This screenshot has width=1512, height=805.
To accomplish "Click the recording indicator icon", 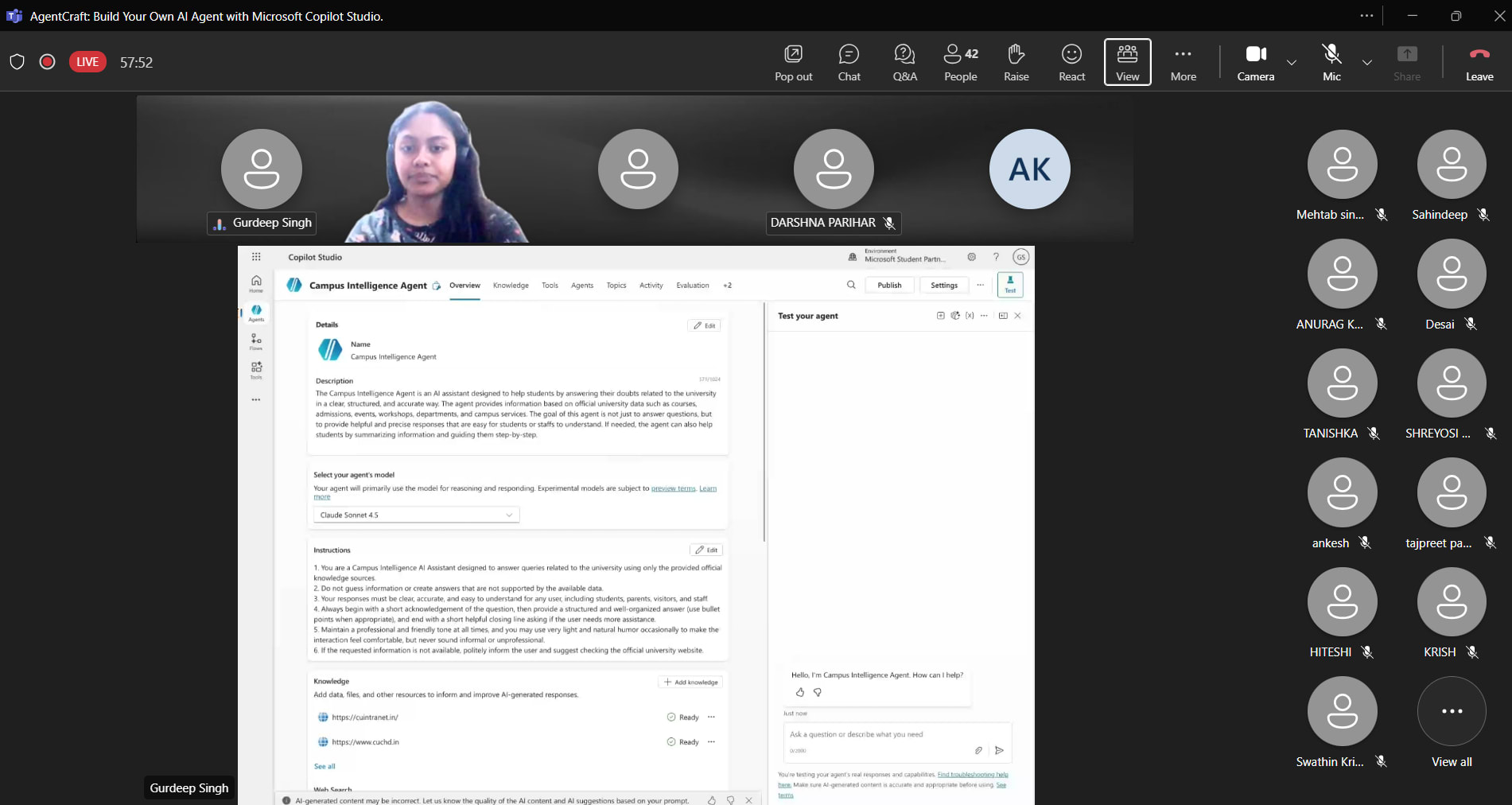I will [x=47, y=62].
